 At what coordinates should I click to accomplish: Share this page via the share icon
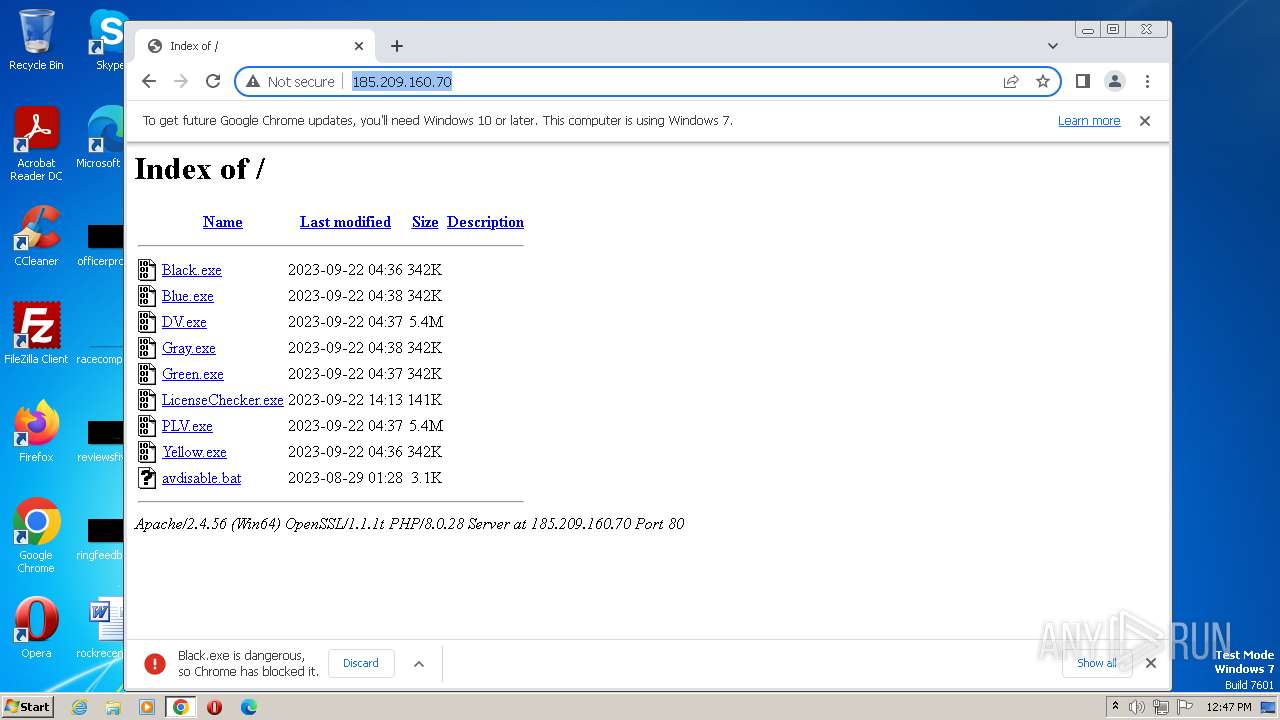pos(1011,81)
